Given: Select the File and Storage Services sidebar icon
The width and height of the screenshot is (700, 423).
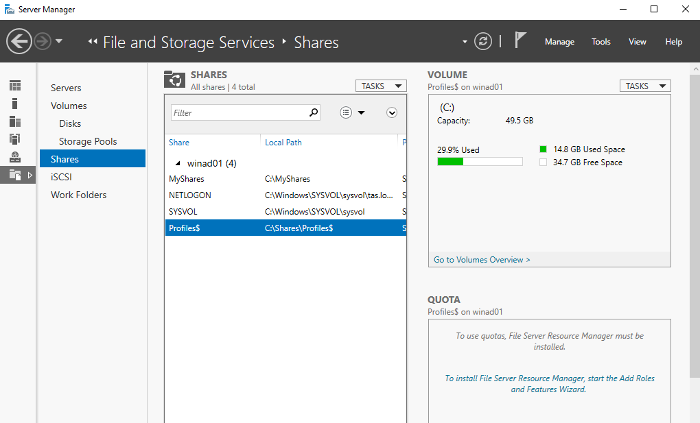Looking at the screenshot, I should [15, 175].
